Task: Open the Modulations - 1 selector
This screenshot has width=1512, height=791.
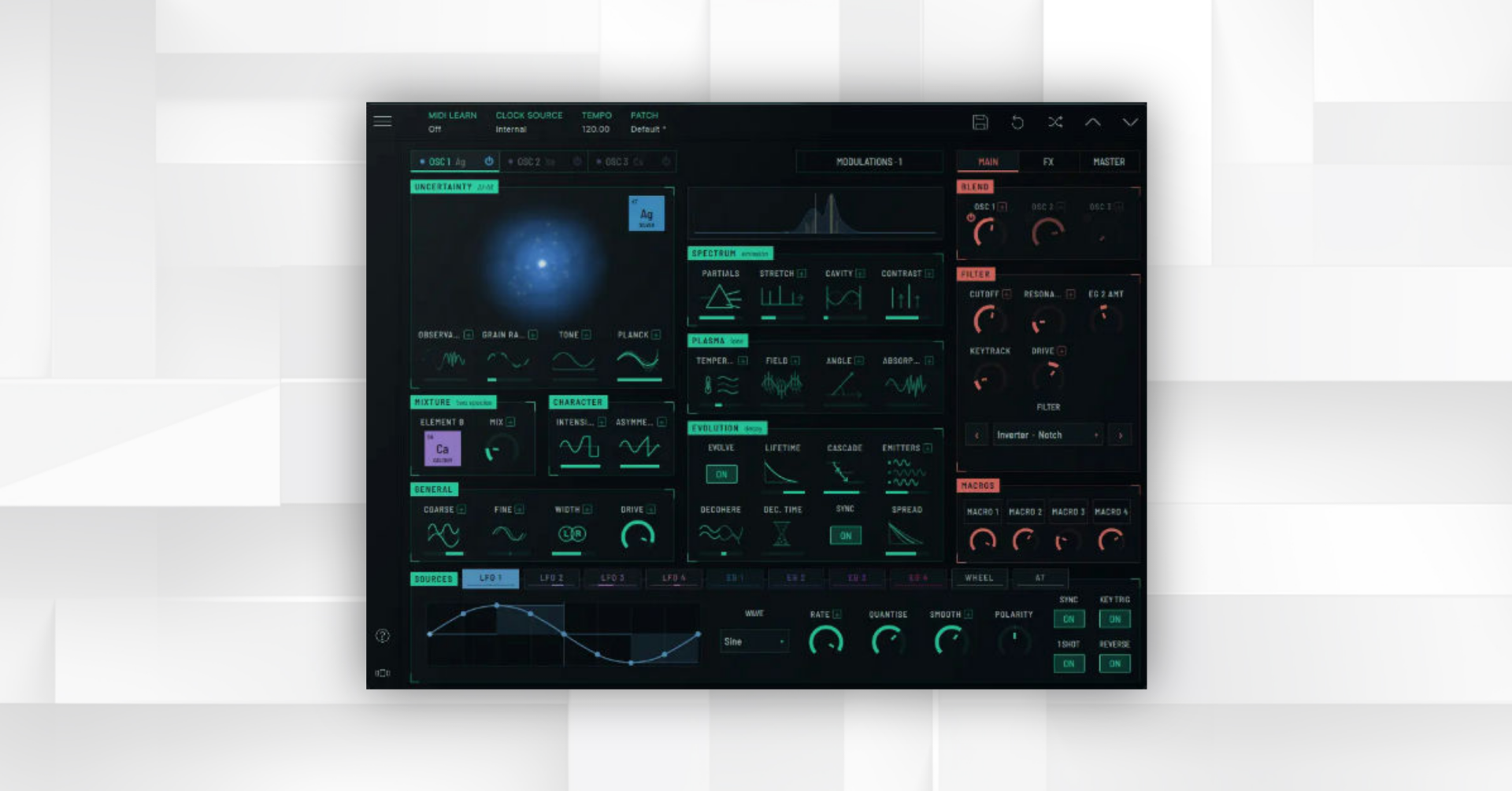Action: 869,161
